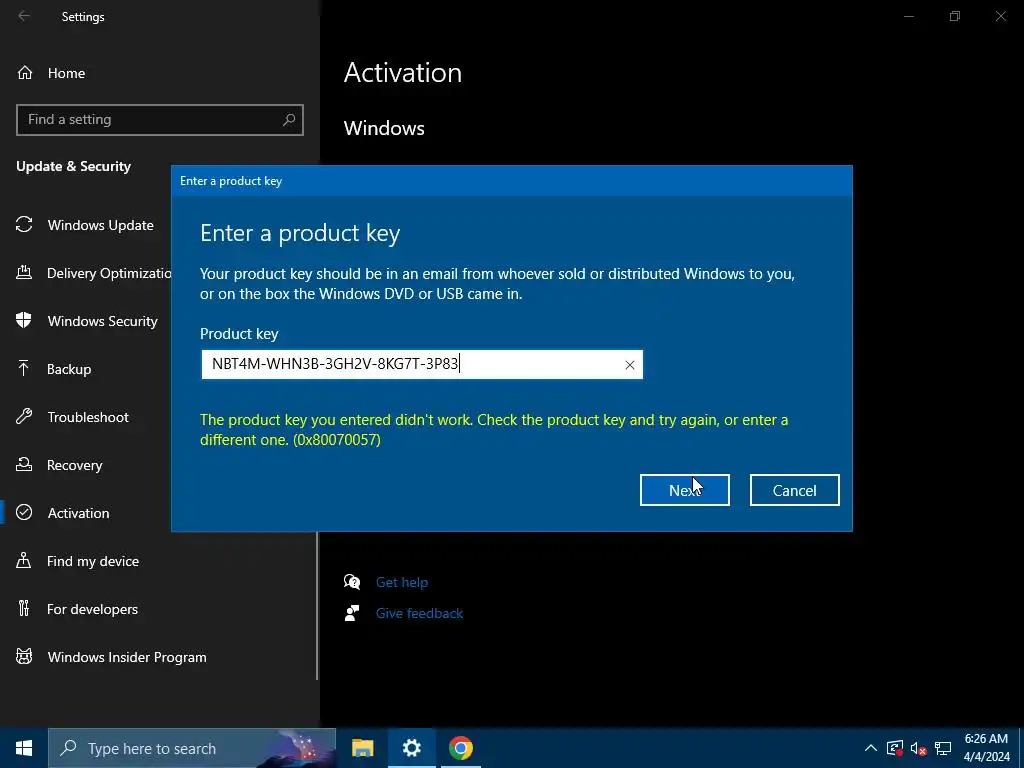Click the Activation checkmark icon
The height and width of the screenshot is (768, 1024).
point(24,513)
